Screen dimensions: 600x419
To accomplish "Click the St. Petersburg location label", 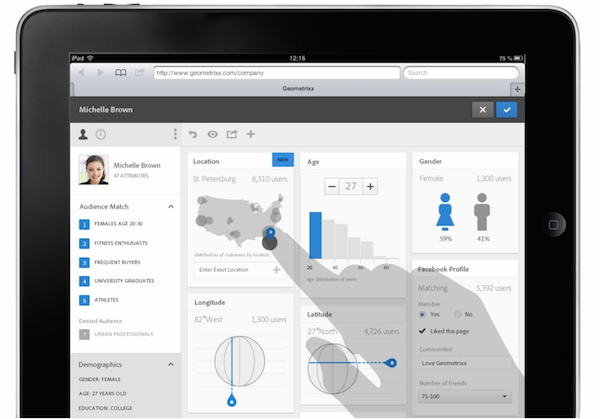I will (x=214, y=179).
